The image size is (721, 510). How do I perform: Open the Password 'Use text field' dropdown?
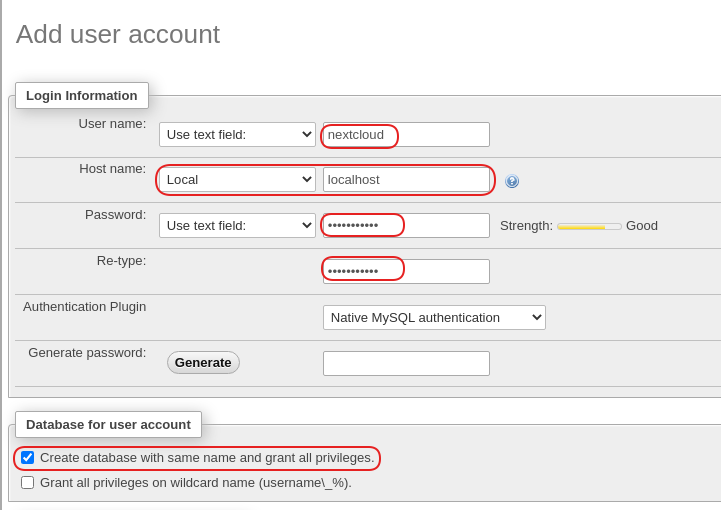[x=237, y=226]
